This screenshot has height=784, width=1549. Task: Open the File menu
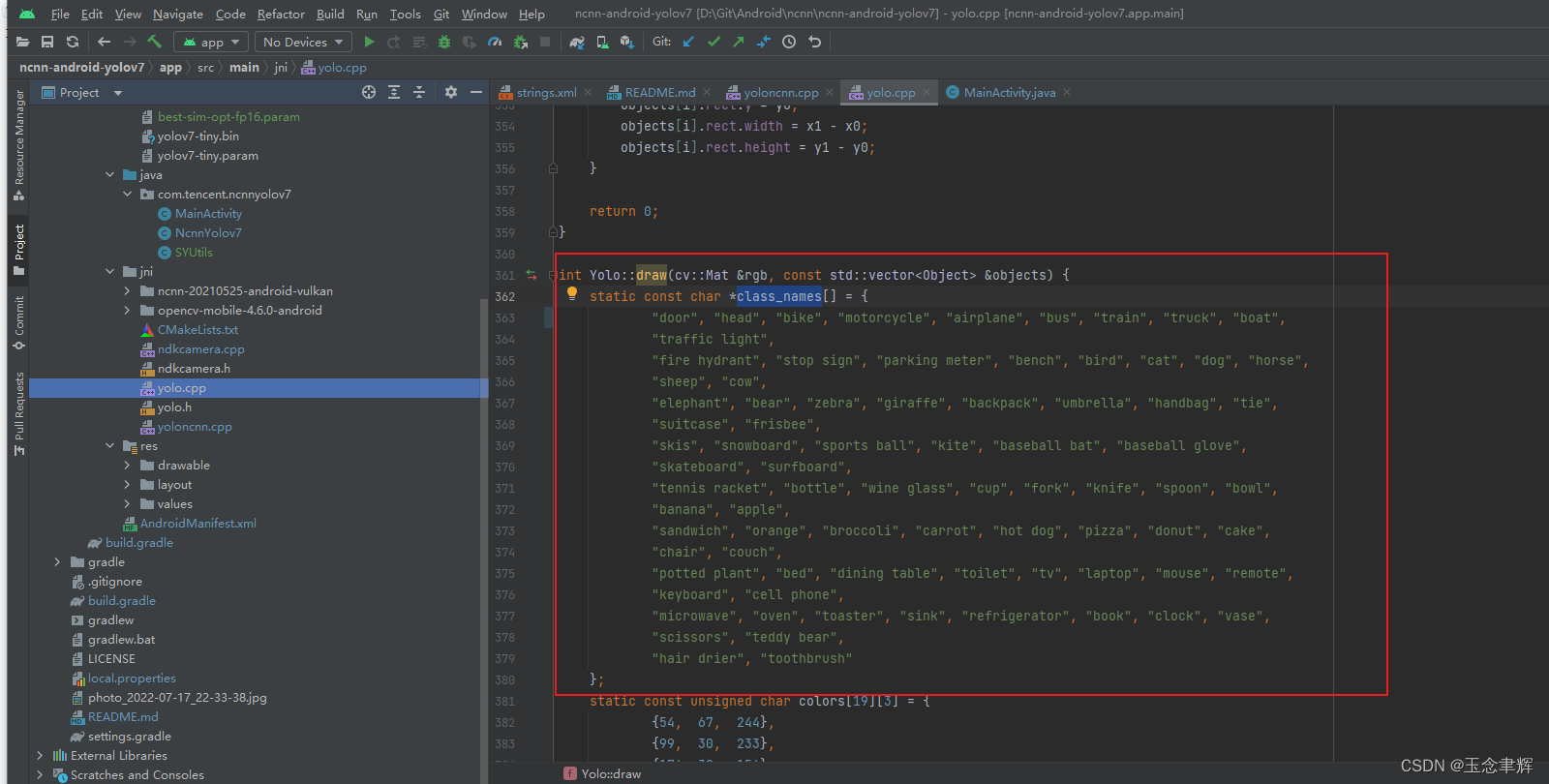tap(60, 14)
